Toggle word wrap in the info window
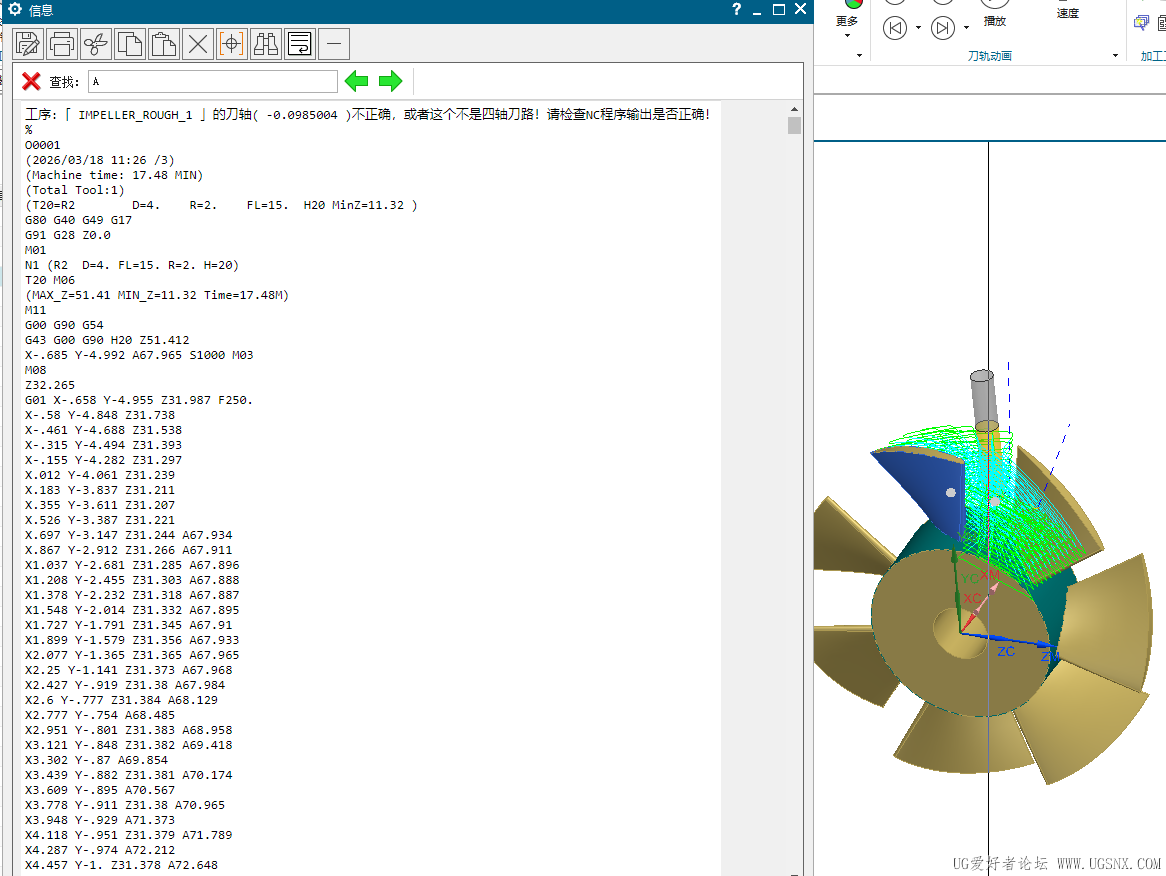The width and height of the screenshot is (1166, 876). (300, 44)
